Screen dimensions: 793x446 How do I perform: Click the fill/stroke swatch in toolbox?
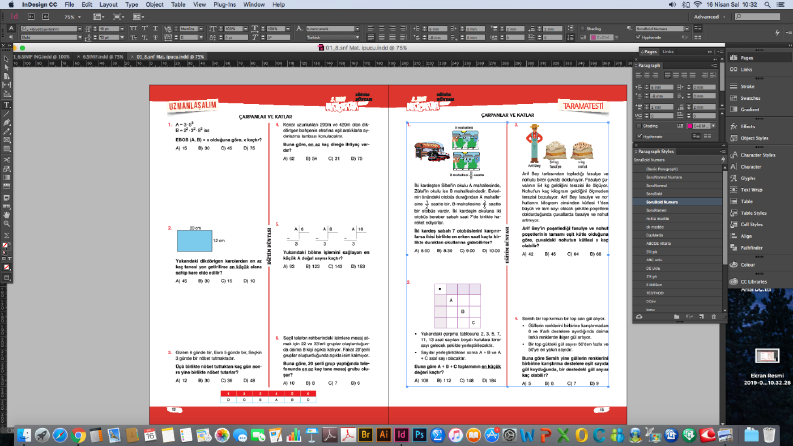[6, 246]
